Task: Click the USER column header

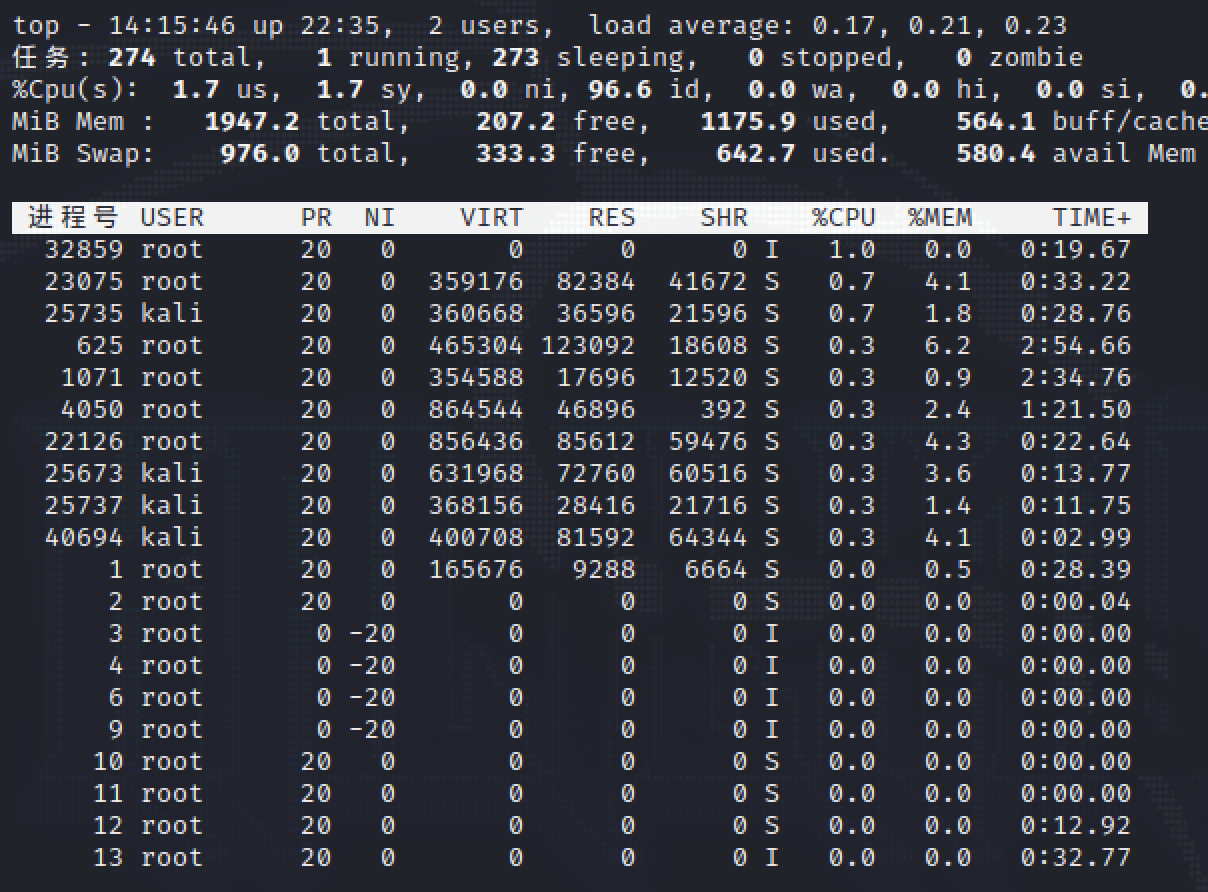Action: click(x=172, y=218)
